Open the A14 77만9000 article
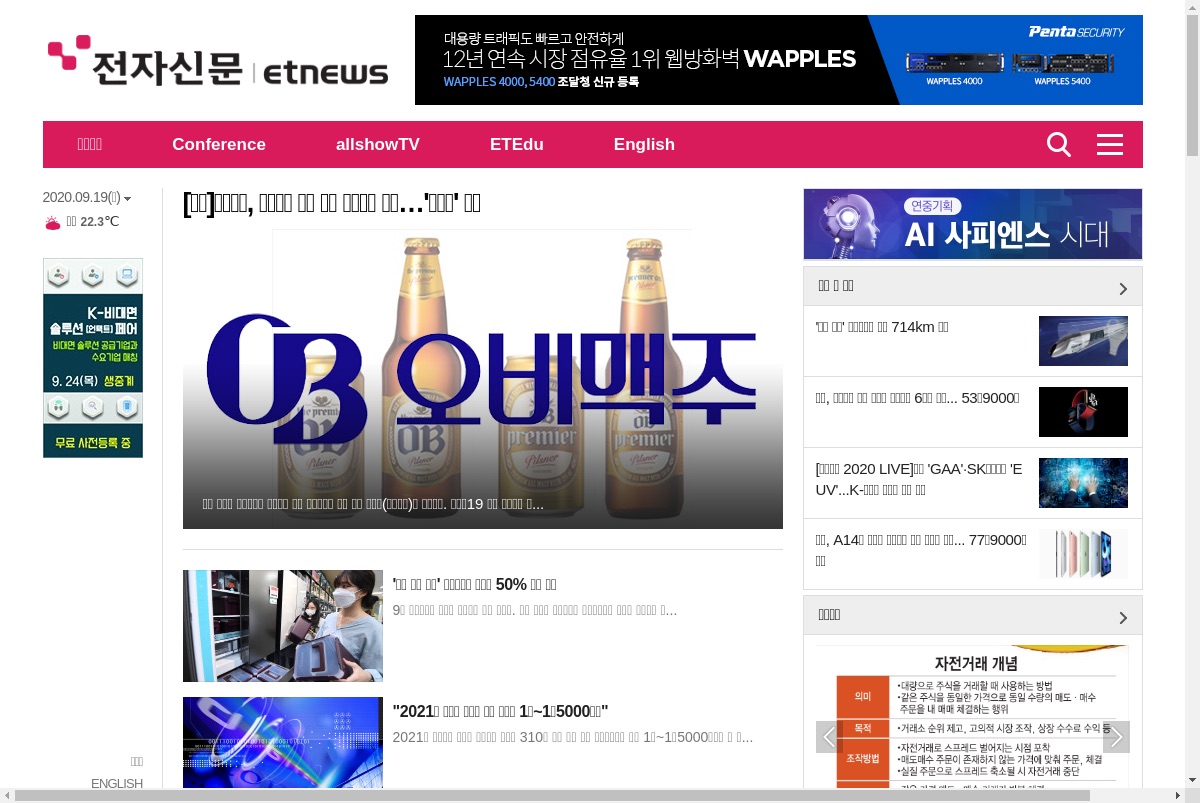This screenshot has height=803, width=1200. [x=921, y=550]
